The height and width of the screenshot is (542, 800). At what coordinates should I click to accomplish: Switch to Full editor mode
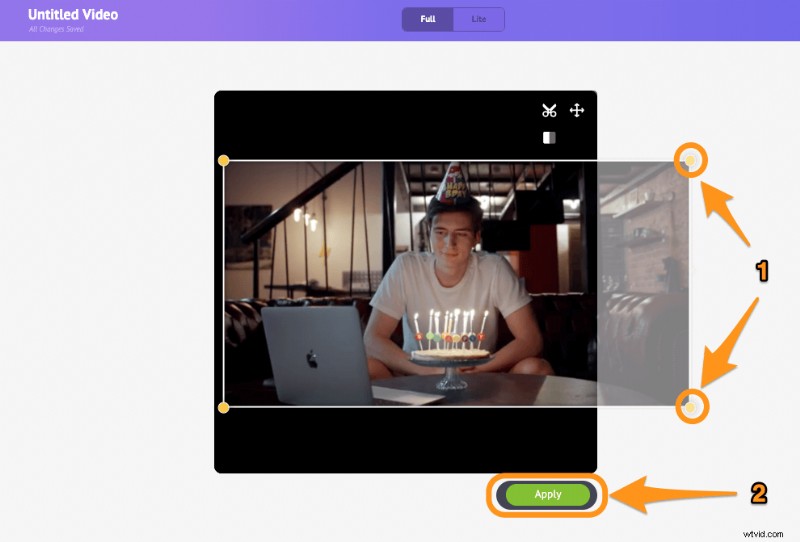pos(428,19)
